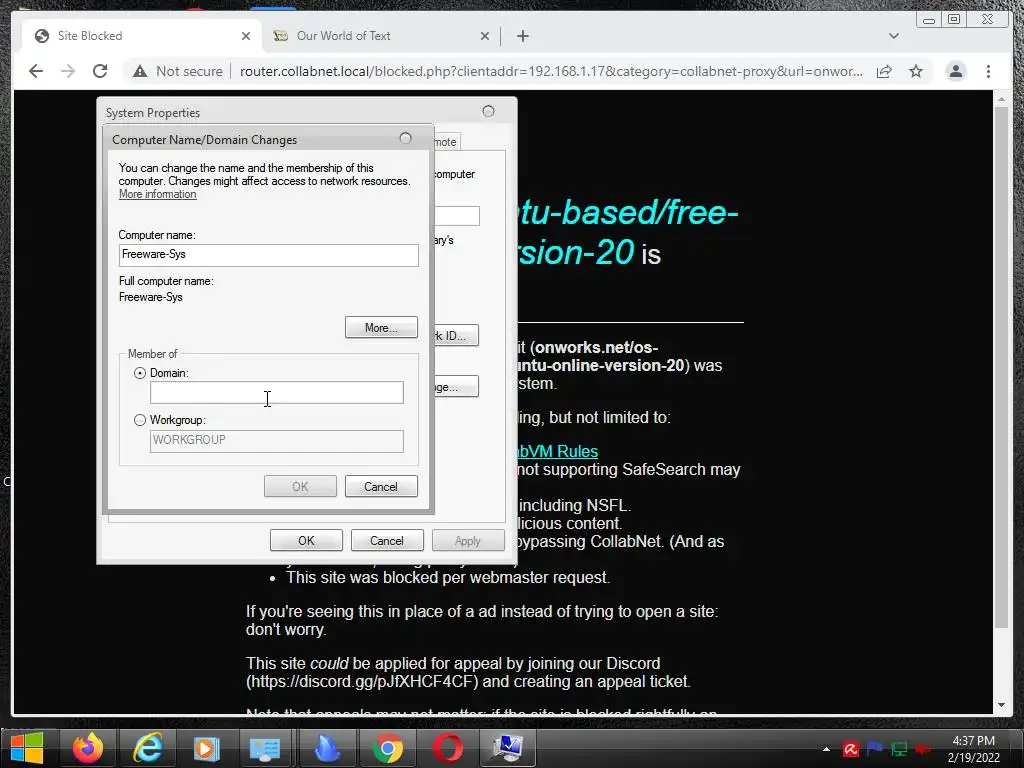Screen dimensions: 1024x768
Task: Open the Remote tab in System Properties
Action: pos(447,142)
